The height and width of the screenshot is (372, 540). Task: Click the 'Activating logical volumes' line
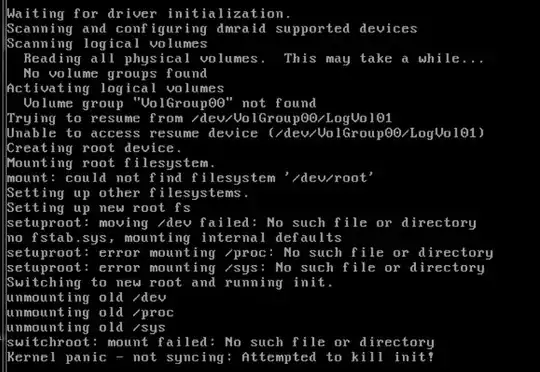coord(115,89)
